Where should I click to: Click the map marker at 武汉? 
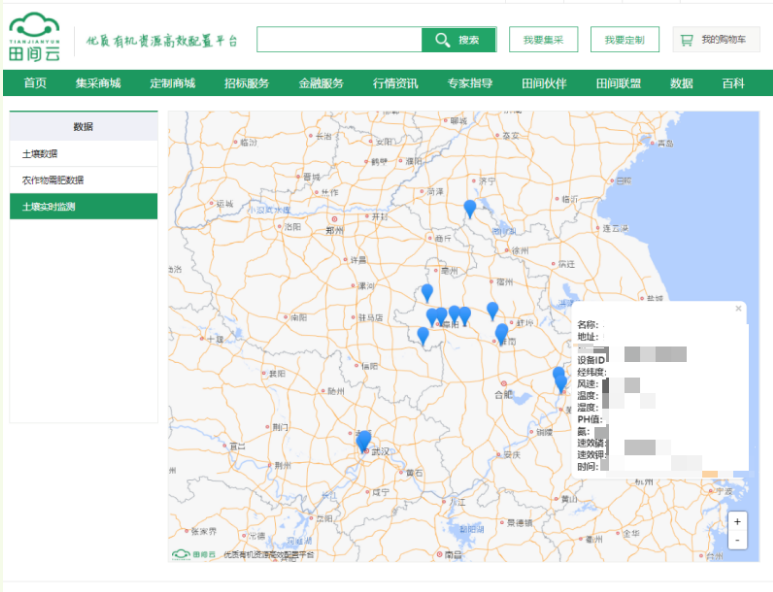(363, 440)
